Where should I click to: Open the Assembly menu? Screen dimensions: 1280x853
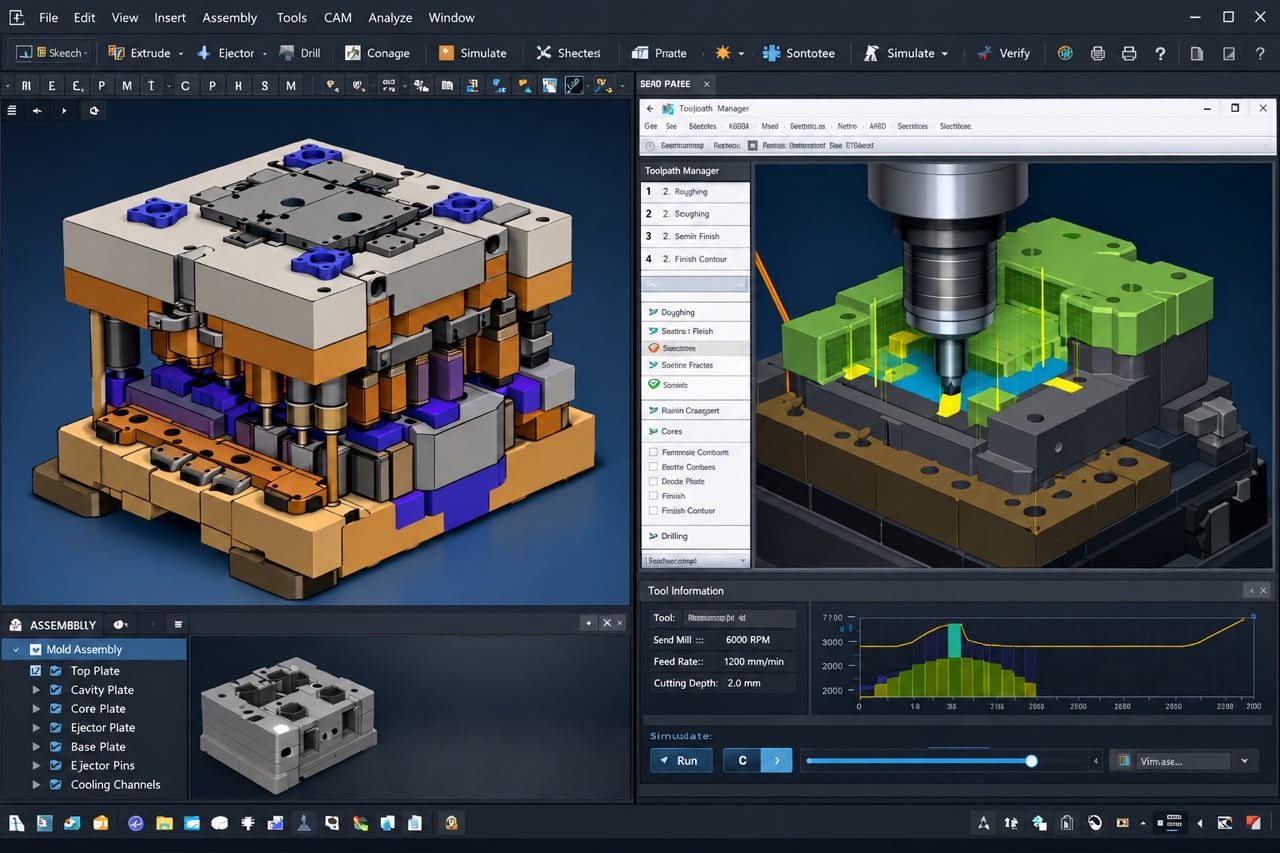[x=229, y=18]
